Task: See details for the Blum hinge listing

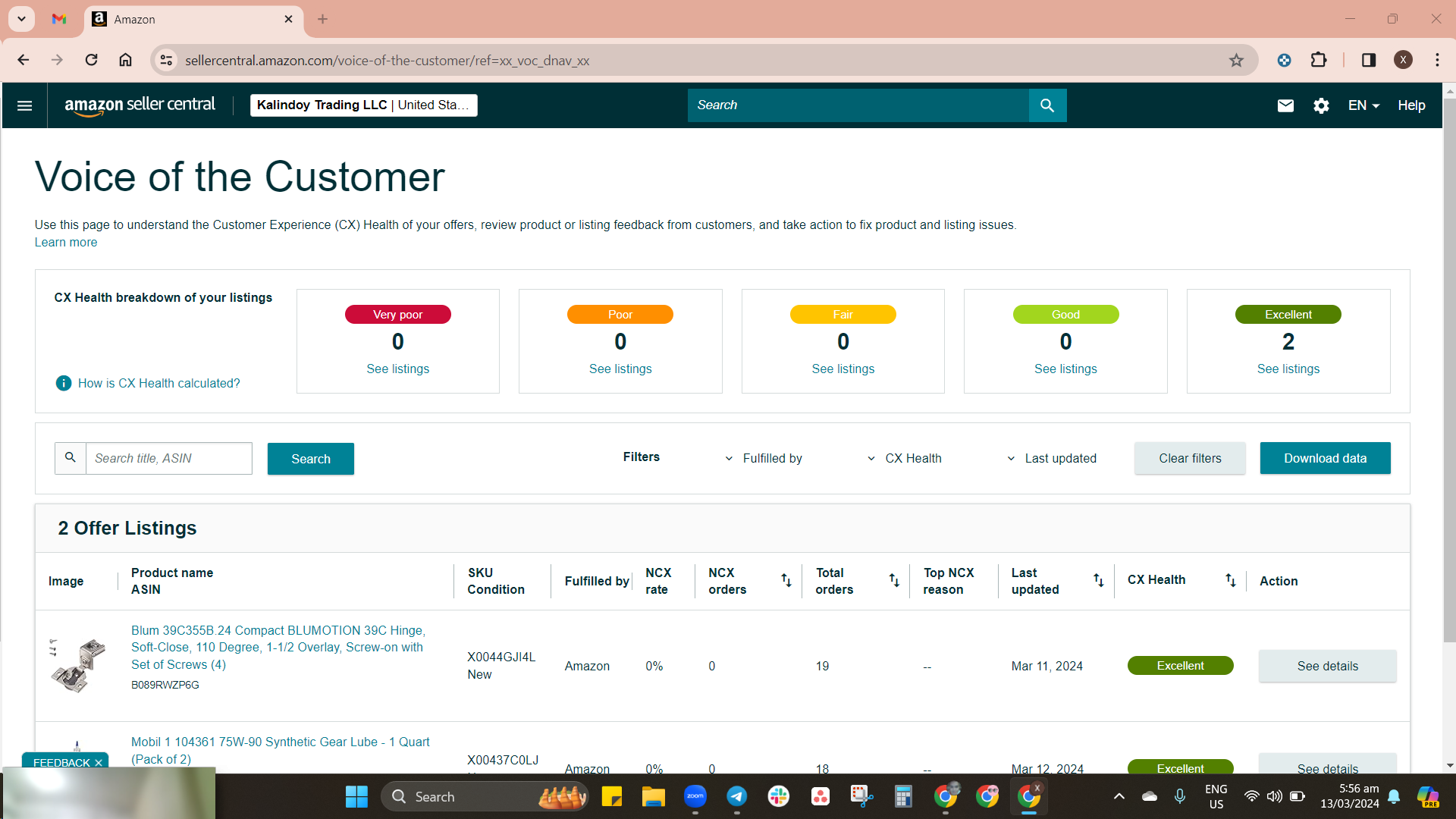Action: [x=1327, y=666]
